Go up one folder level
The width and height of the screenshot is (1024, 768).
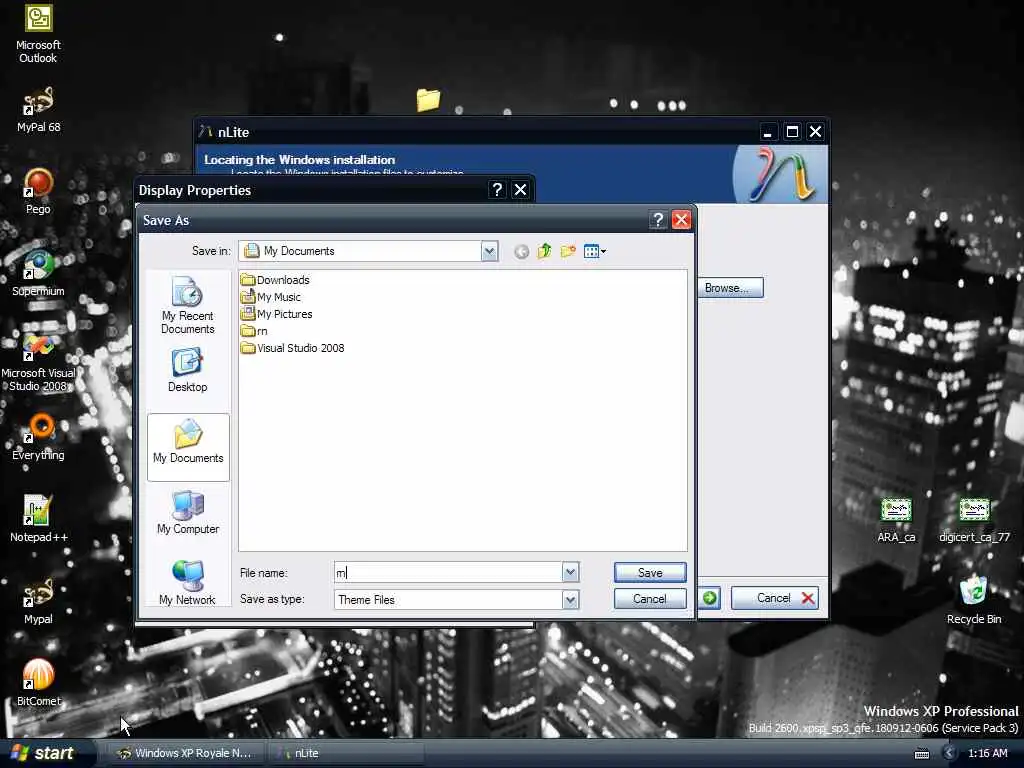pyautogui.click(x=545, y=251)
